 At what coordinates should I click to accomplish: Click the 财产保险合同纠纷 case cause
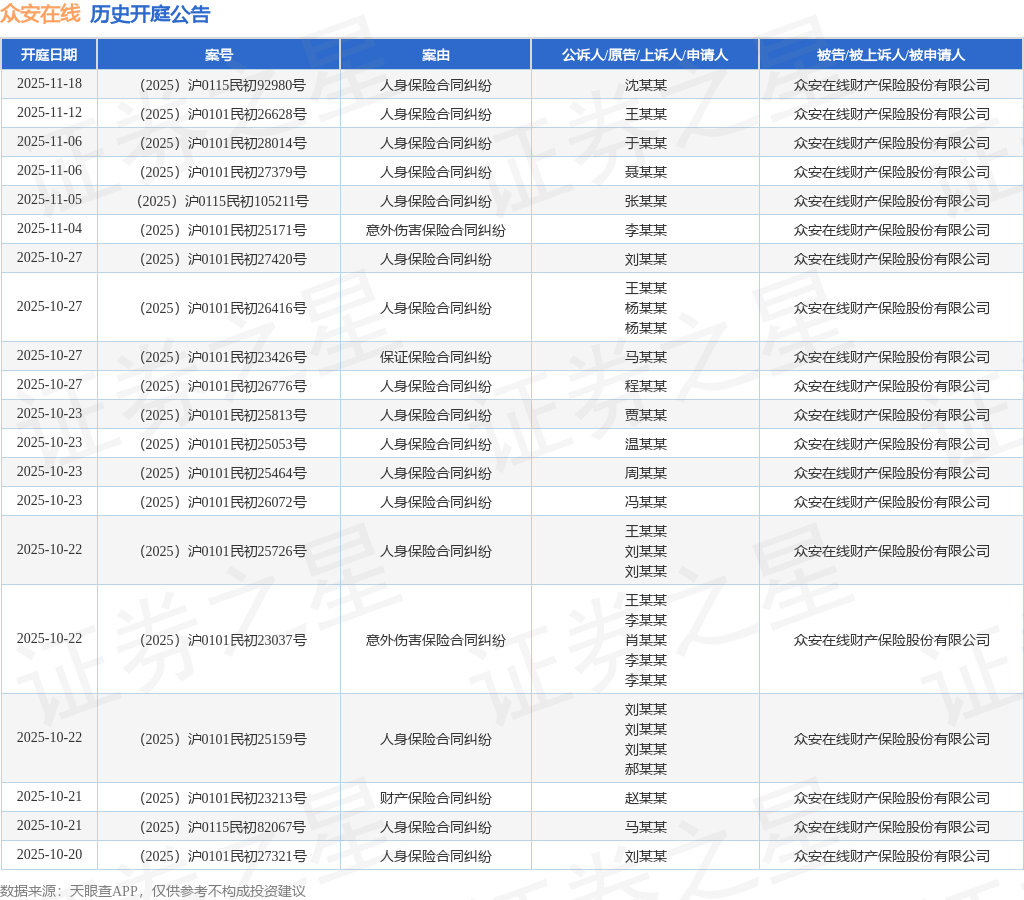tap(436, 798)
